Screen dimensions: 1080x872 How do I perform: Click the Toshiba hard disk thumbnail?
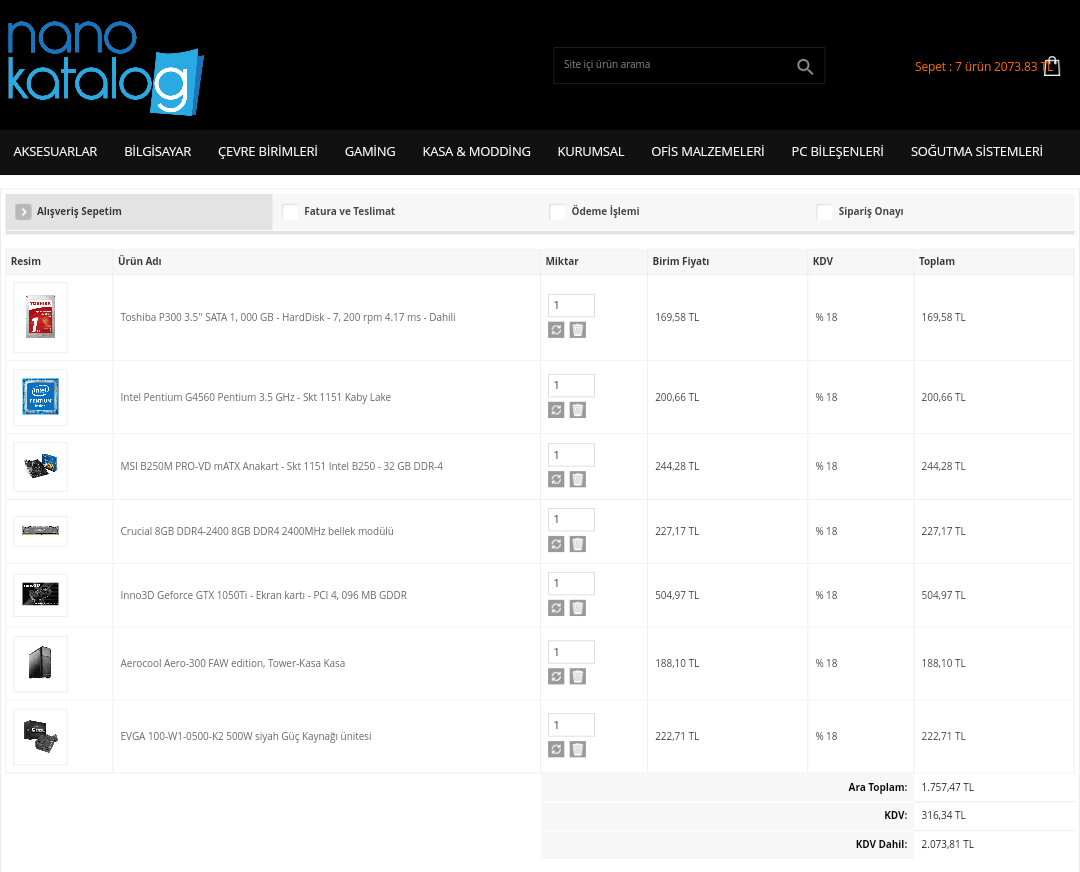(41, 318)
